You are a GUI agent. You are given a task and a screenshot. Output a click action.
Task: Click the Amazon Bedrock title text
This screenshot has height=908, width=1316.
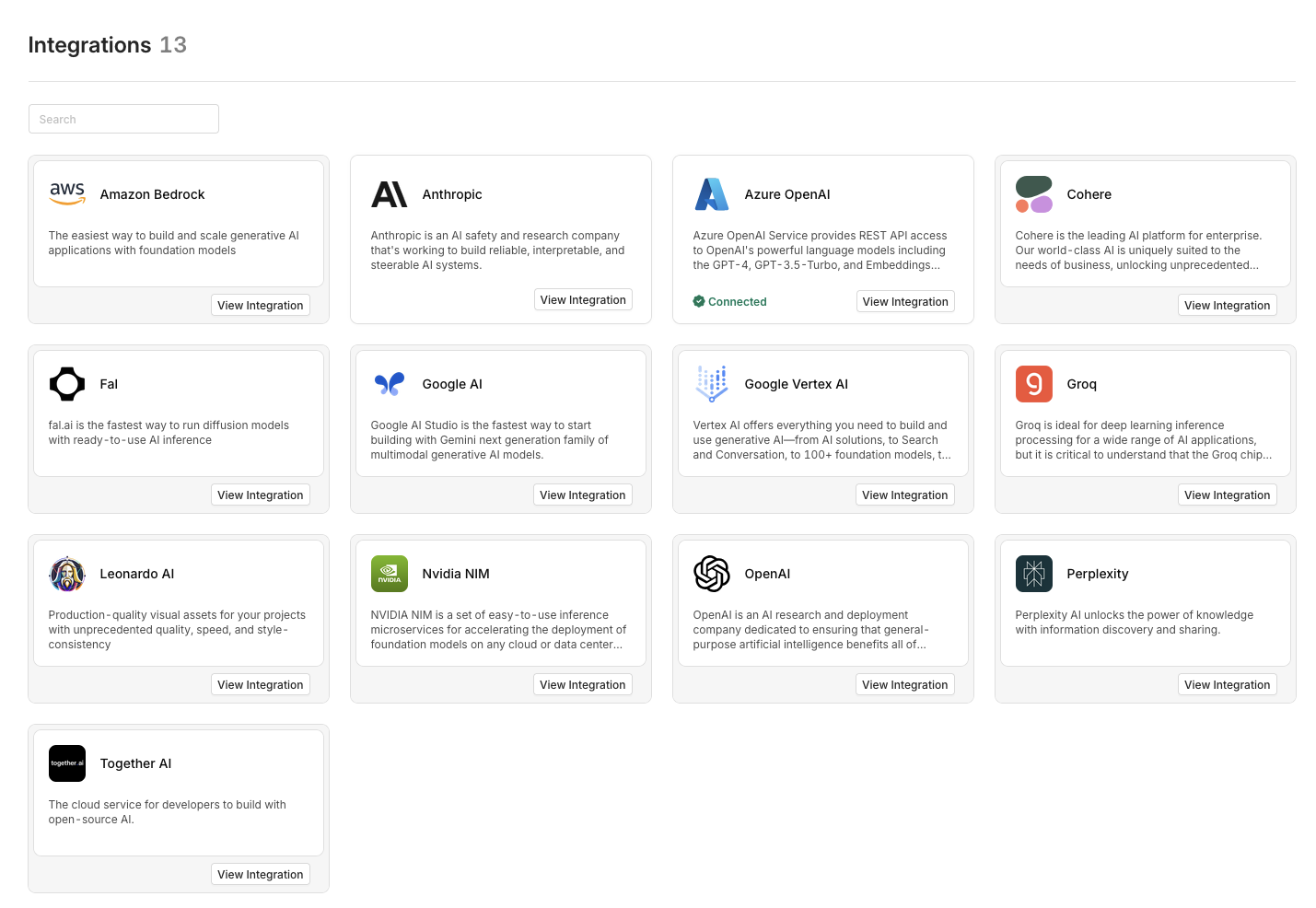tap(152, 194)
